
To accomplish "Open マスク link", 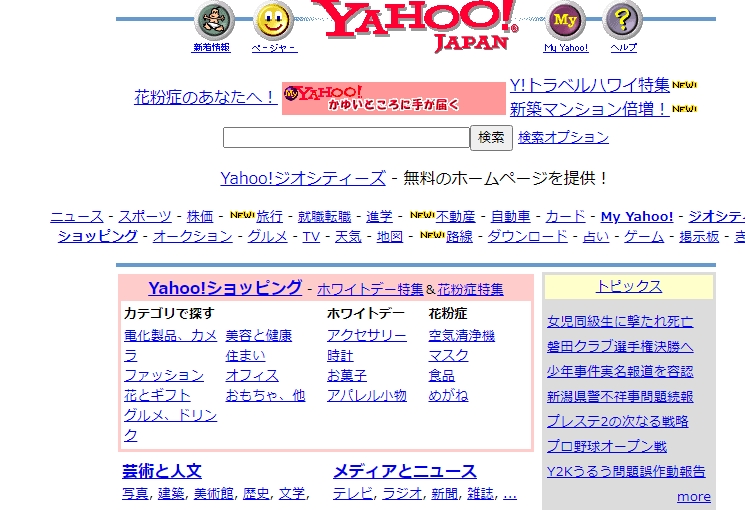I will (x=449, y=356).
